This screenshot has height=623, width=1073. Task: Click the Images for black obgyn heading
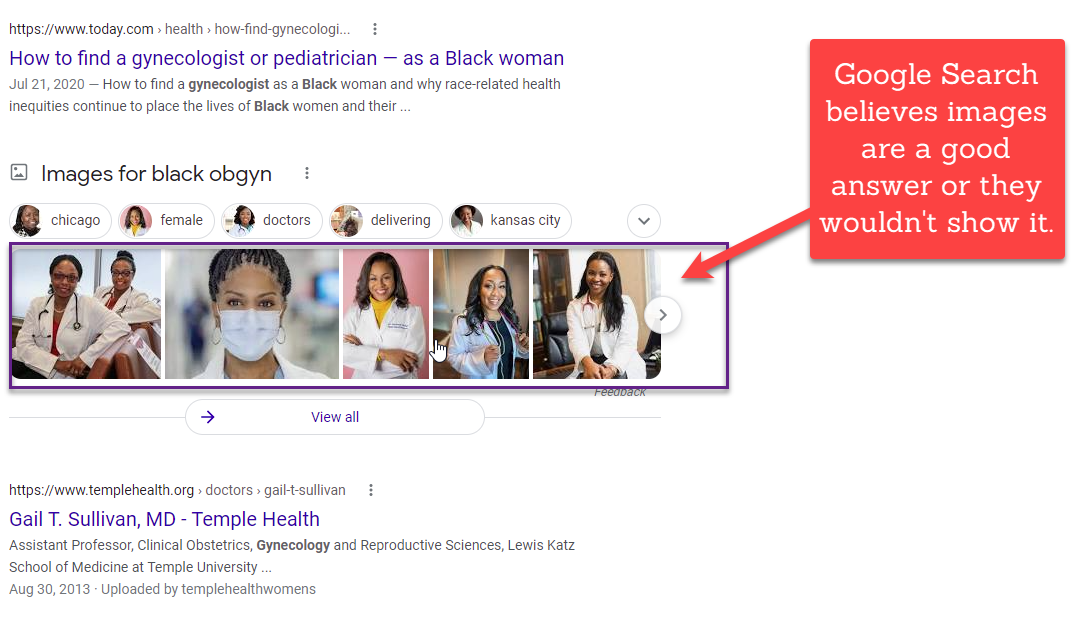pos(156,173)
